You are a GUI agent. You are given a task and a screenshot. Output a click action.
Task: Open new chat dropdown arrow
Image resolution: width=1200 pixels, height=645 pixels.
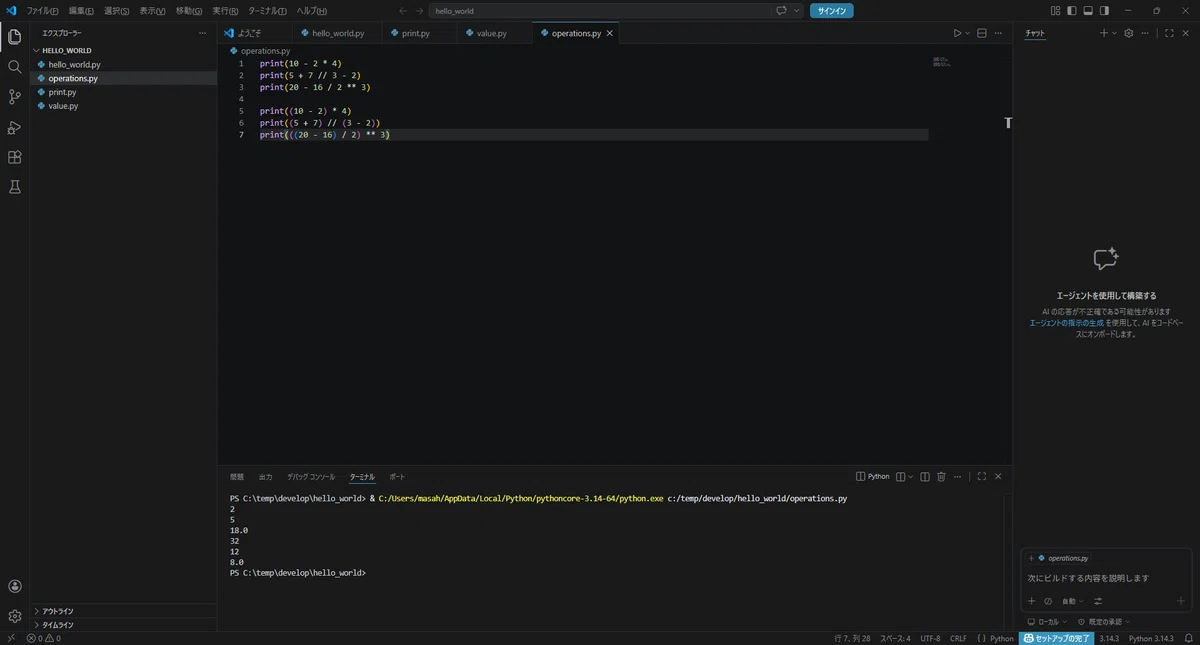(1114, 33)
